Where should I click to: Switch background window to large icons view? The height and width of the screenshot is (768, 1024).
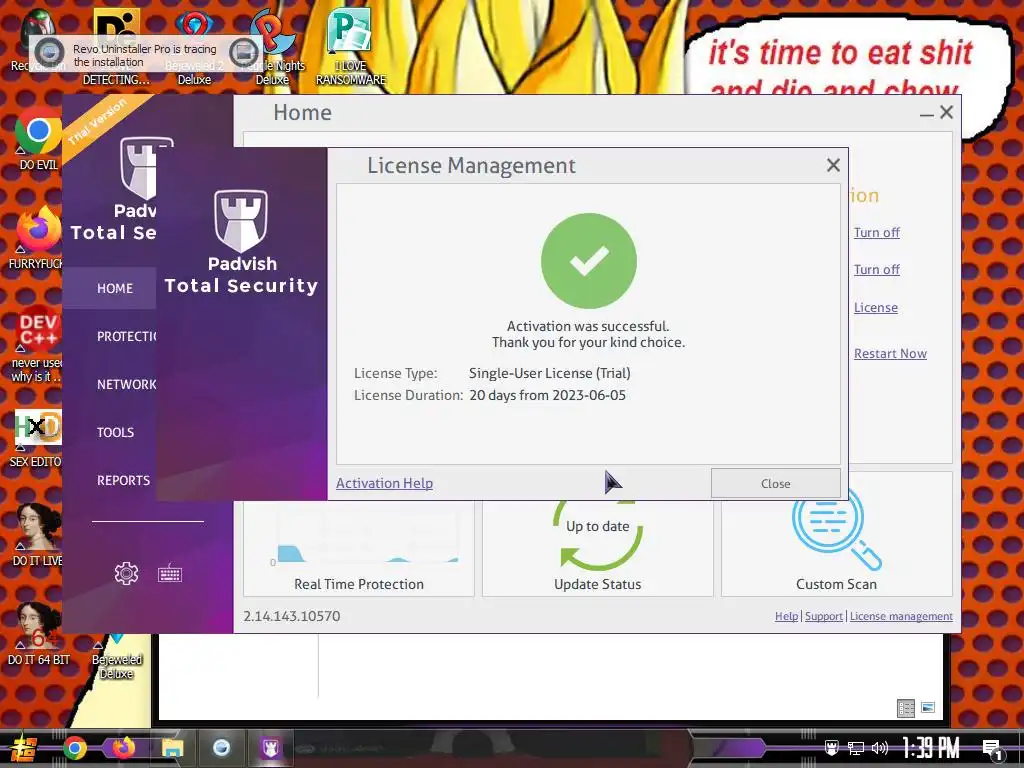pyautogui.click(x=927, y=707)
